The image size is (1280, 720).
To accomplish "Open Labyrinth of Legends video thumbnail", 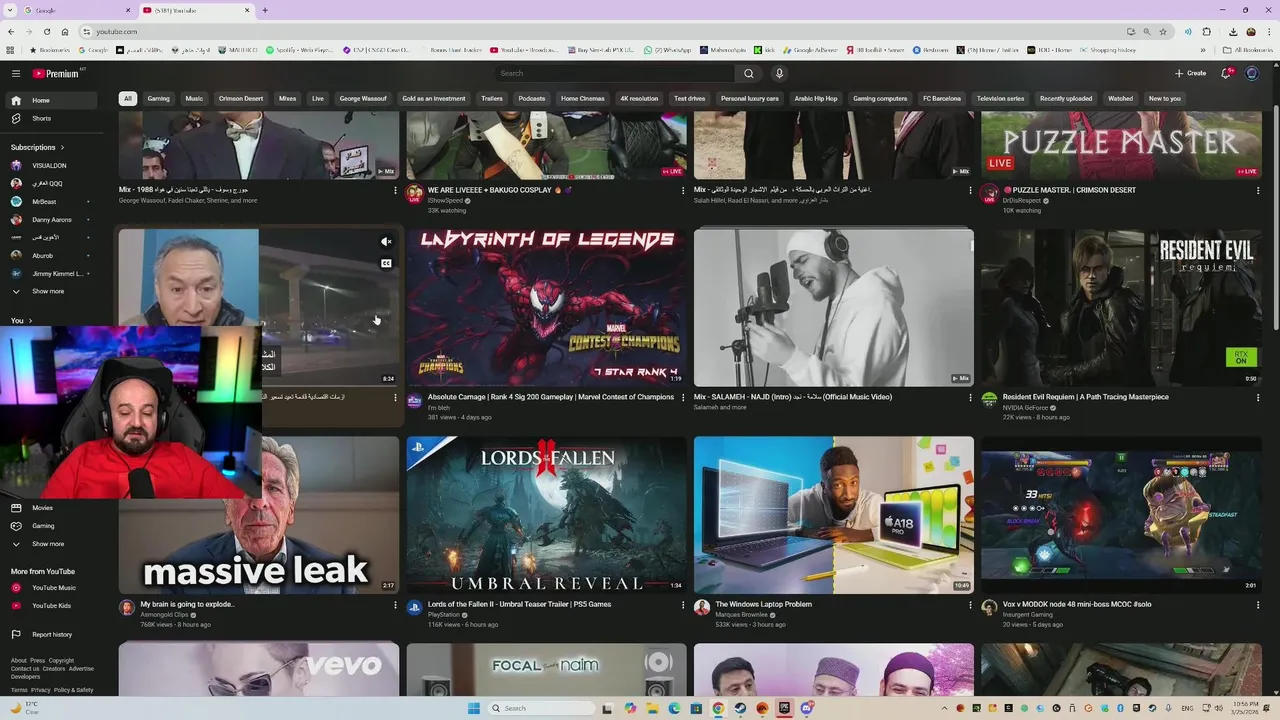I will [546, 307].
